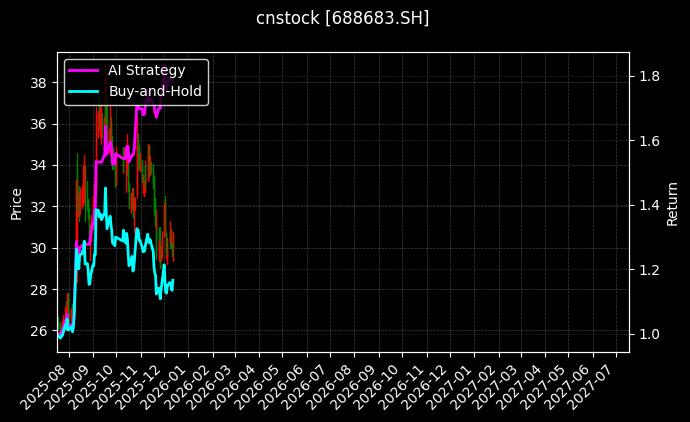
Task: Click the 38 price tick label
Action: (40, 82)
